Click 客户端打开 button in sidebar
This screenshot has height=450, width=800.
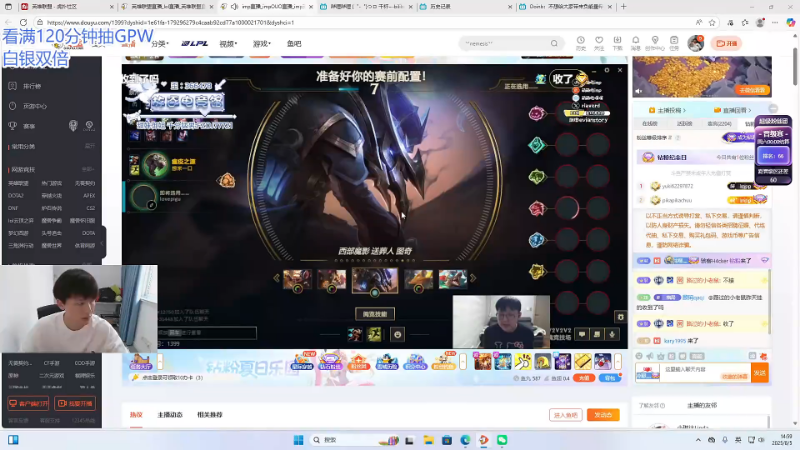[29, 403]
